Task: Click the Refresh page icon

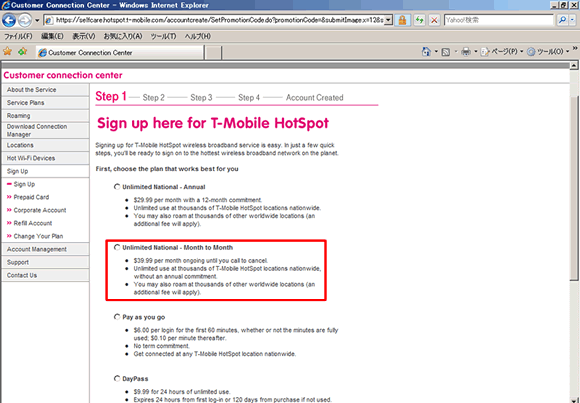Action: click(419, 20)
